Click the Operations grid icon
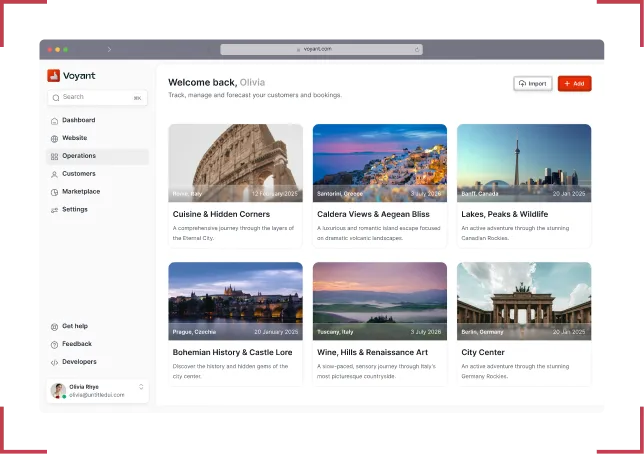 (54, 157)
